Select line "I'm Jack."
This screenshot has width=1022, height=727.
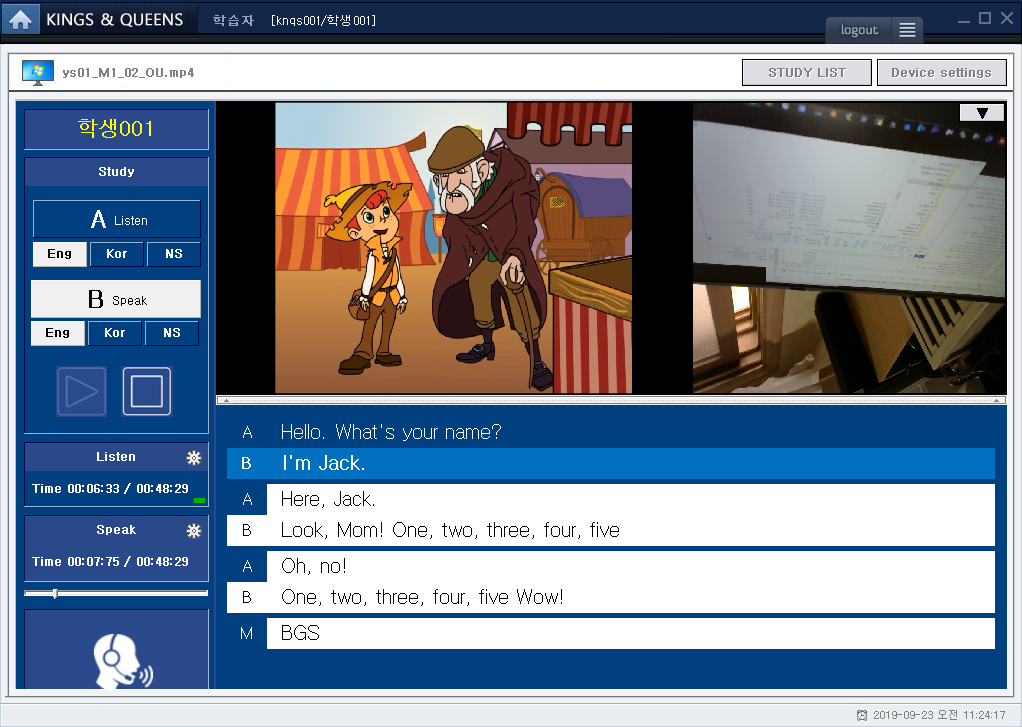(x=611, y=463)
